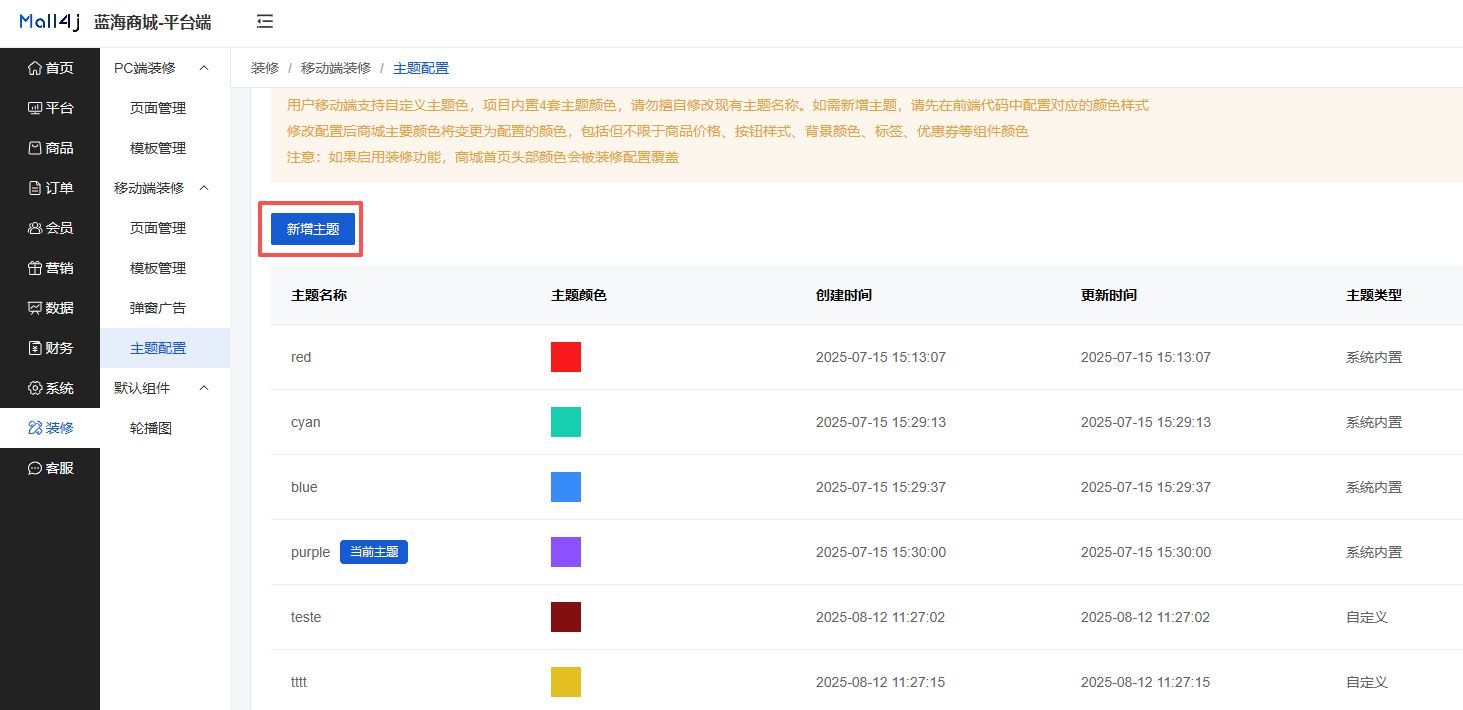This screenshot has height=710, width=1463.
Task: Click the 当前主题 badge
Action: pyautogui.click(x=374, y=552)
